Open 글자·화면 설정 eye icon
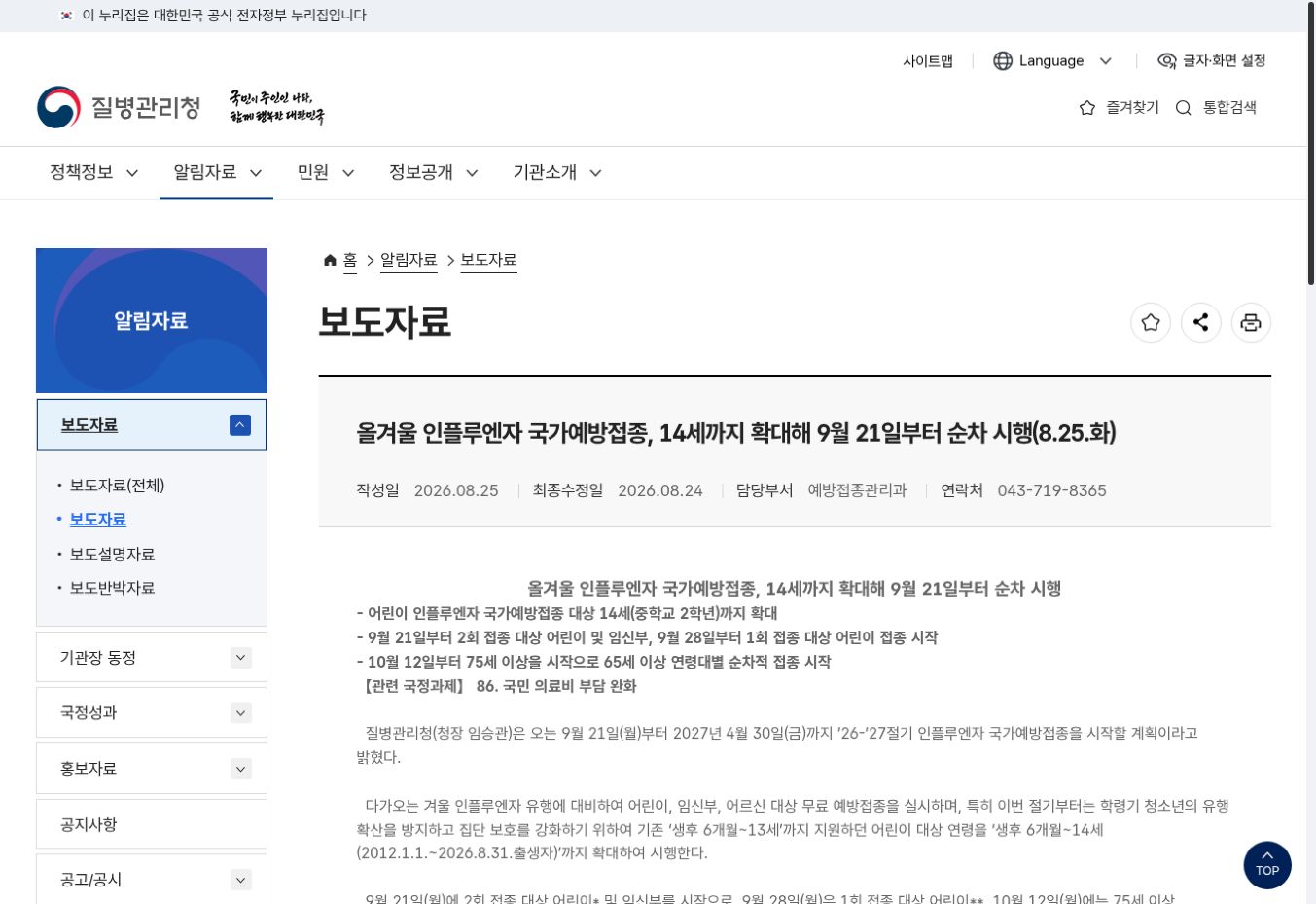This screenshot has height=904, width=1316. click(1167, 60)
